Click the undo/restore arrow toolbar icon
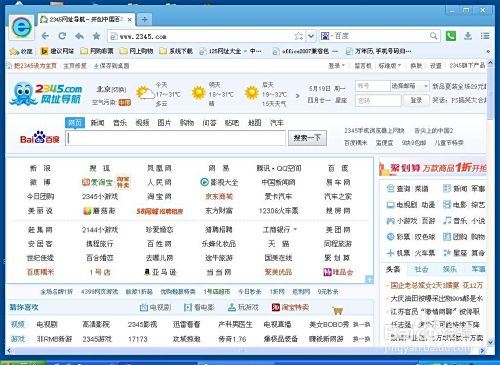This screenshot has width=500, height=365. [x=79, y=36]
